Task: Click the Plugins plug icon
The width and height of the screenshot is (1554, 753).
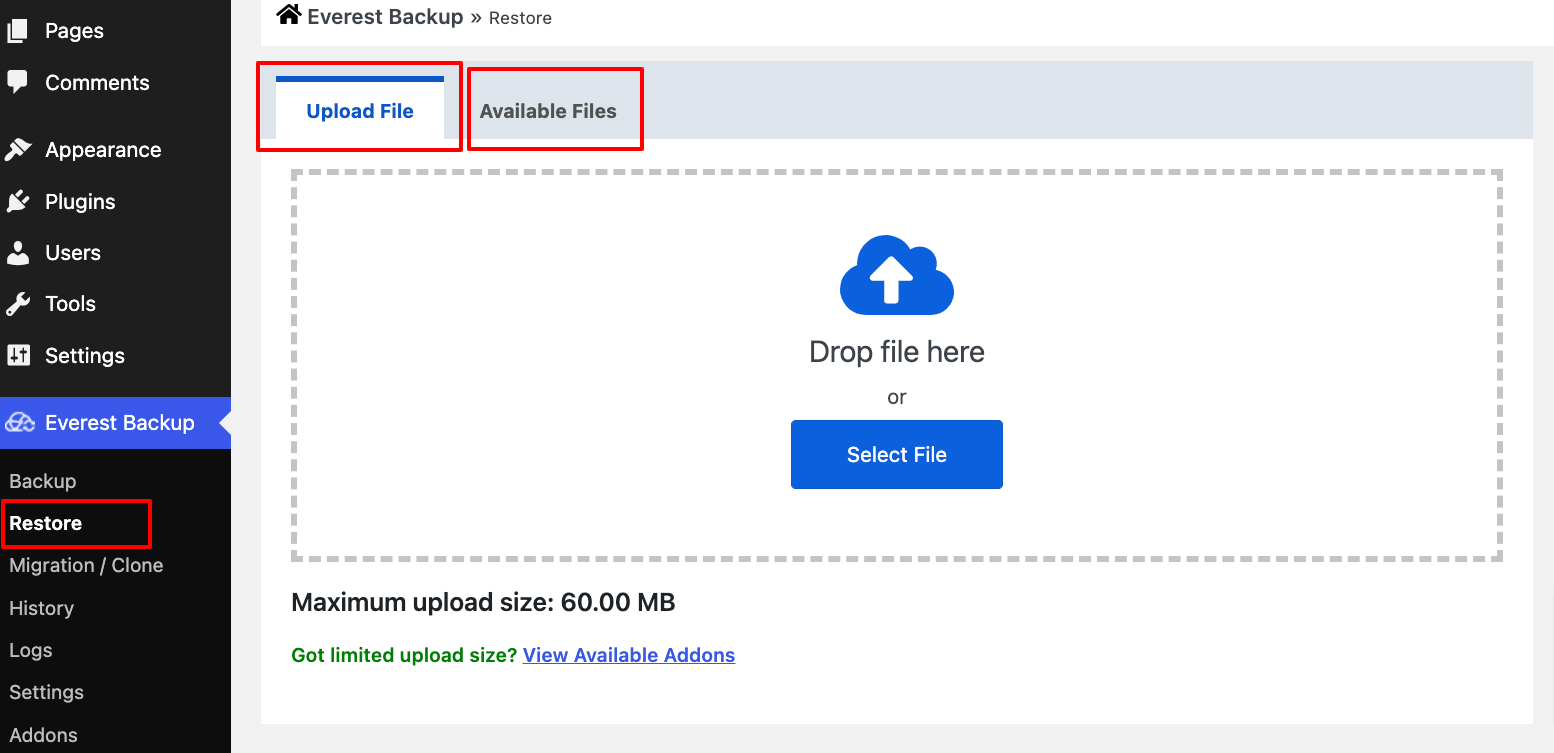Action: 17,200
